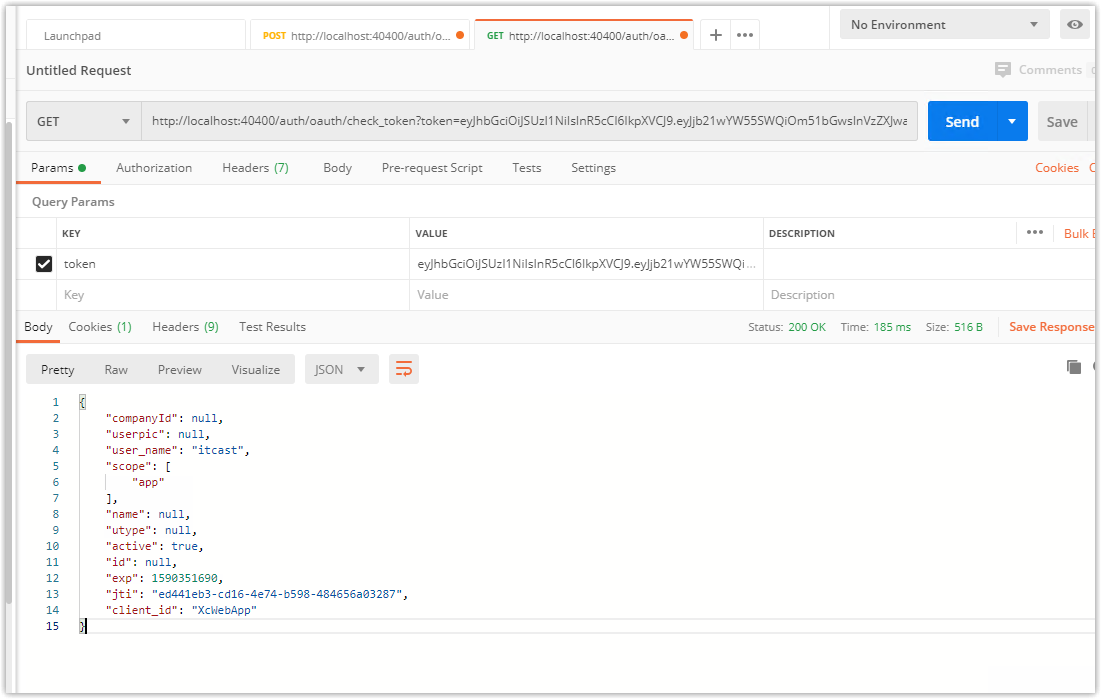The image size is (1101, 699).
Task: Select the Pretty view mode
Action: coord(58,369)
